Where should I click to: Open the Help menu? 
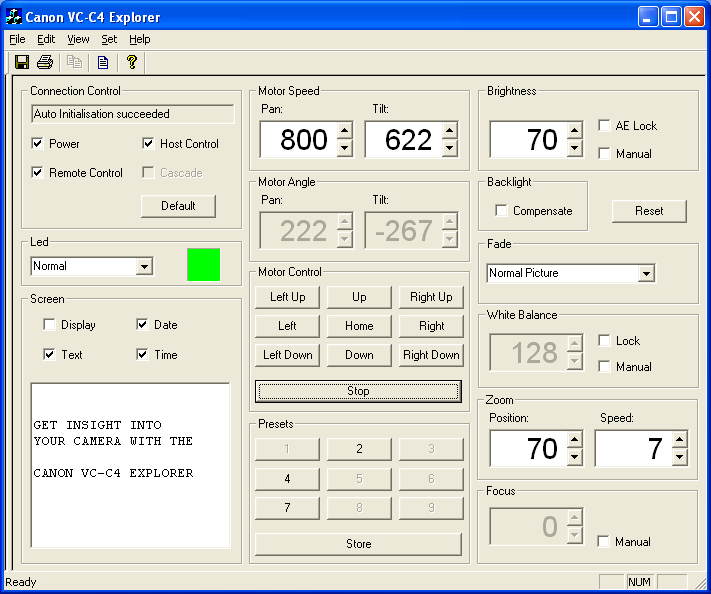pyautogui.click(x=140, y=39)
